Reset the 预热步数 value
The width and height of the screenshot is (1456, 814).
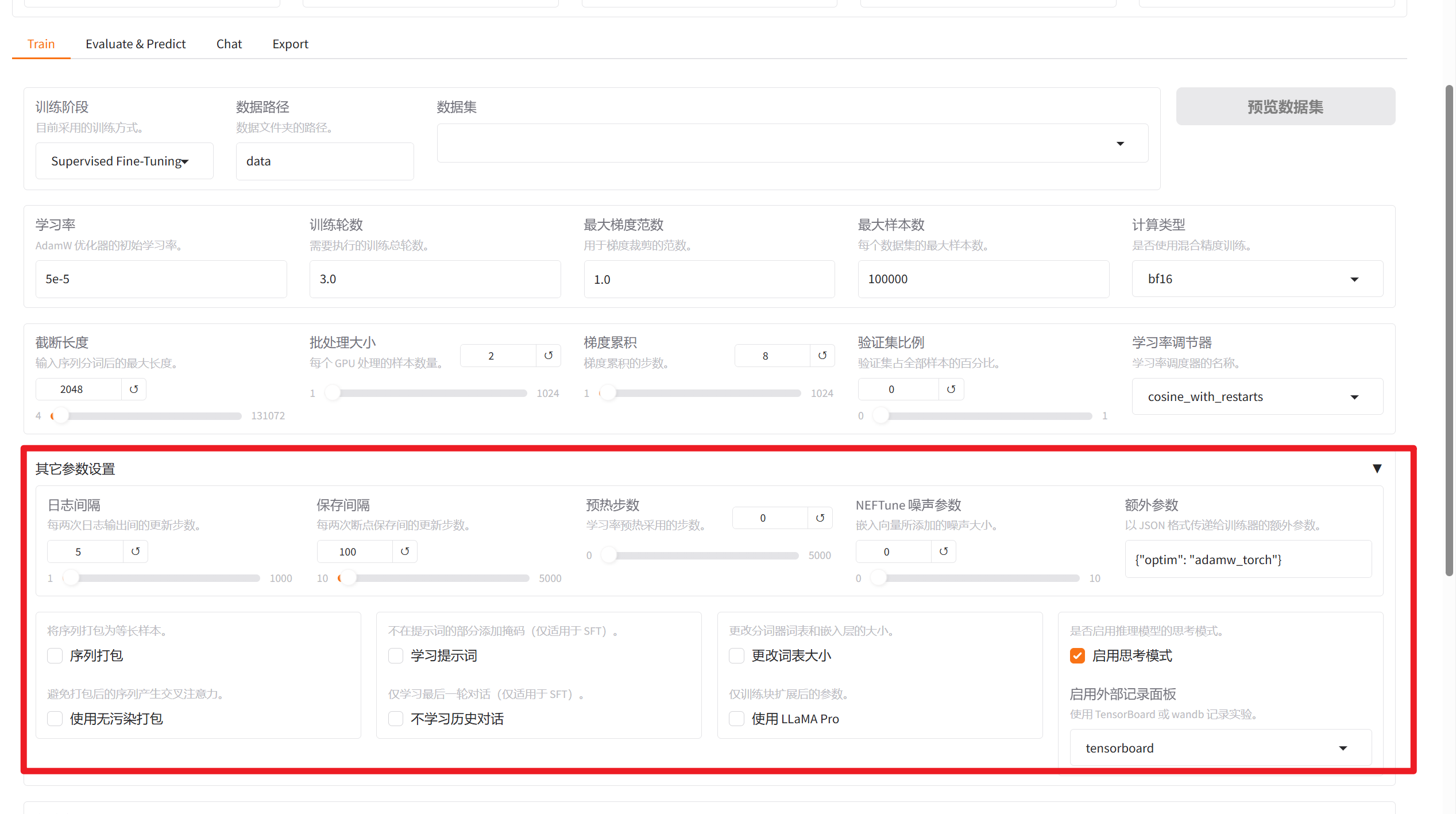point(820,518)
